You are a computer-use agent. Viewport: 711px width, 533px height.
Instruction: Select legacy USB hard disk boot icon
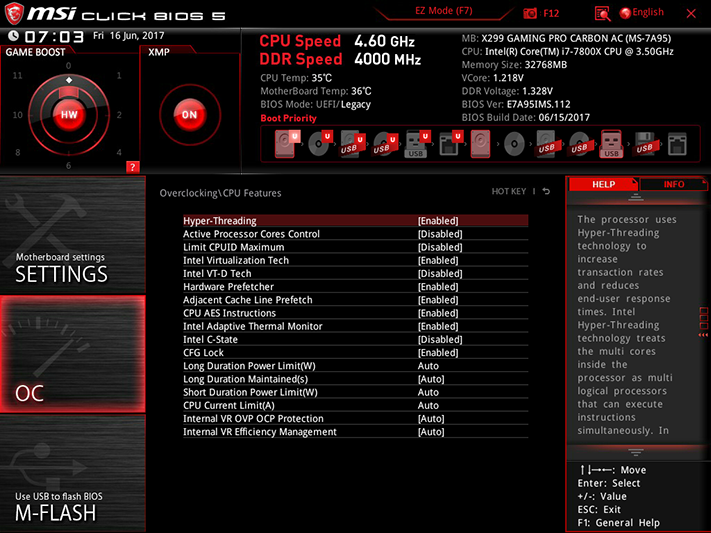546,144
